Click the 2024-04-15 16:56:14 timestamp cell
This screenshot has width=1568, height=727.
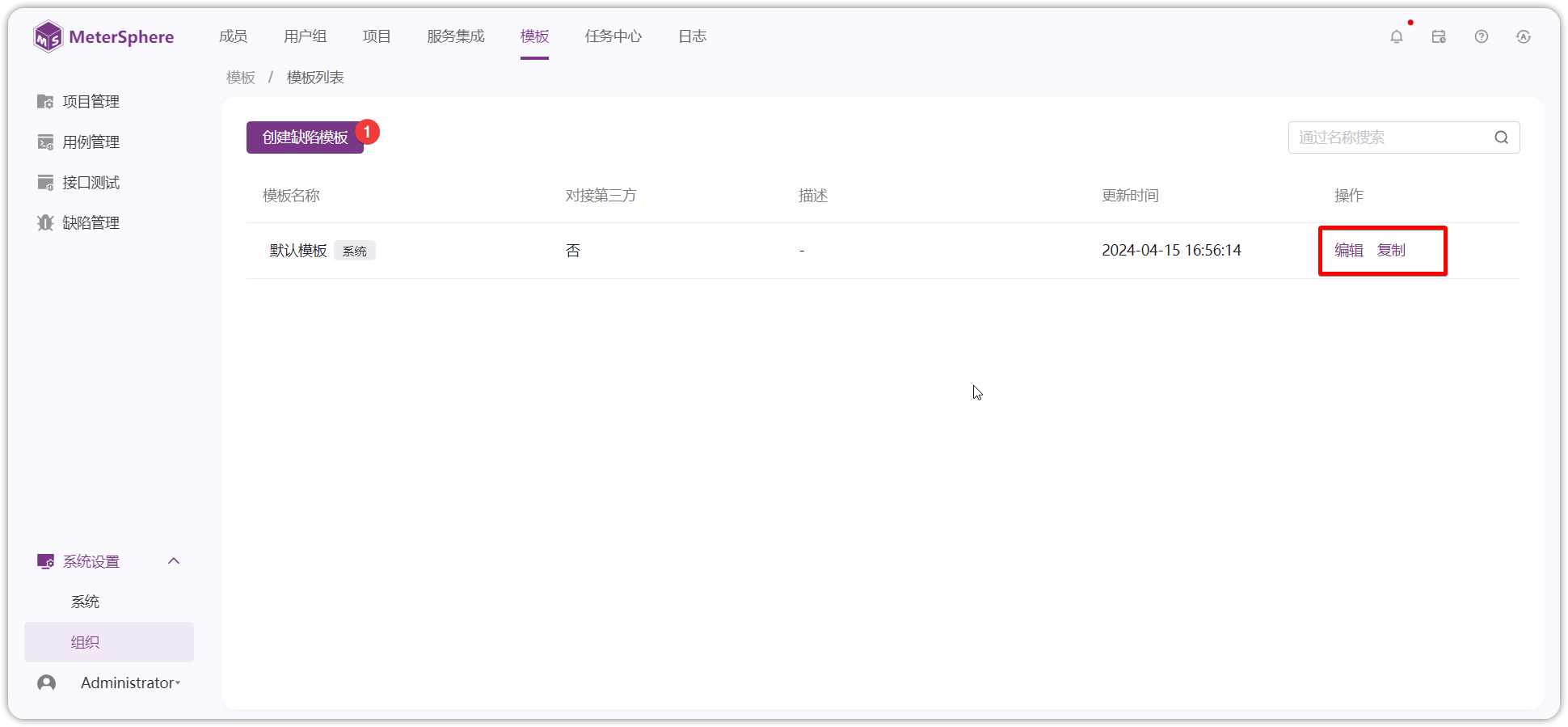coord(1172,251)
